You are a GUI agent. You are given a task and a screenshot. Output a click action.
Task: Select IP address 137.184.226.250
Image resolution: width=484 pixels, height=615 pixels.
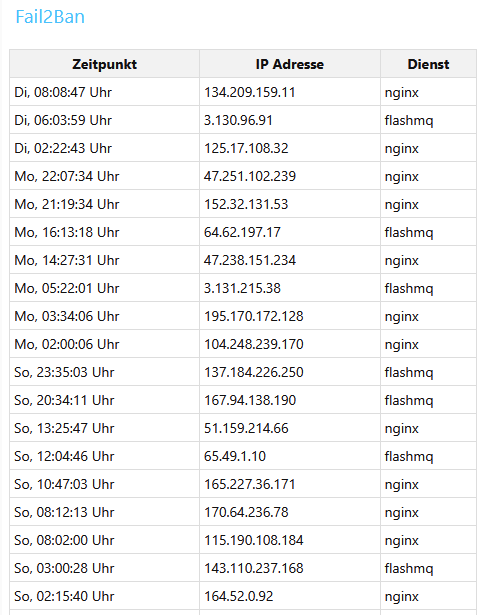(x=253, y=372)
